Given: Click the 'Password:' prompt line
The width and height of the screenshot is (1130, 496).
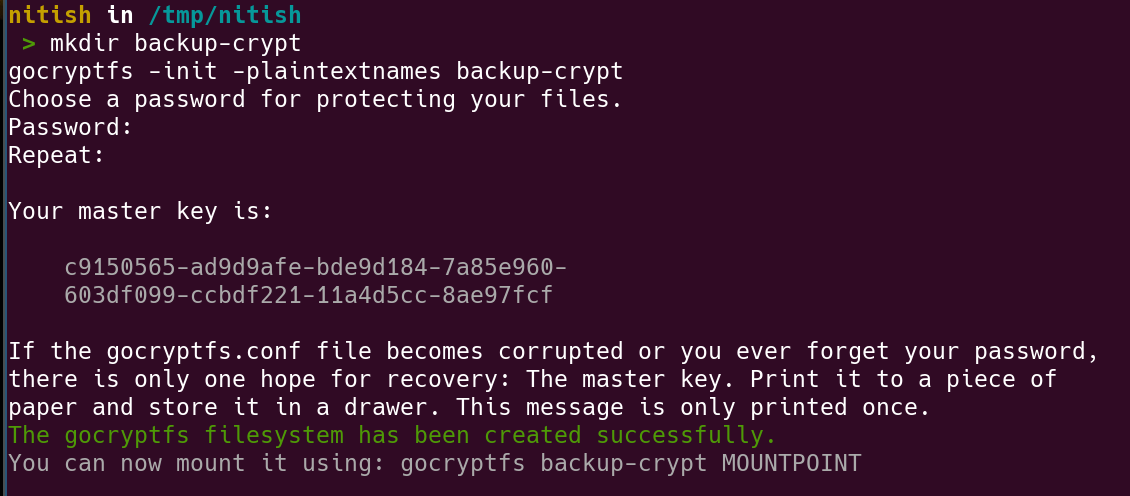Looking at the screenshot, I should point(70,128).
